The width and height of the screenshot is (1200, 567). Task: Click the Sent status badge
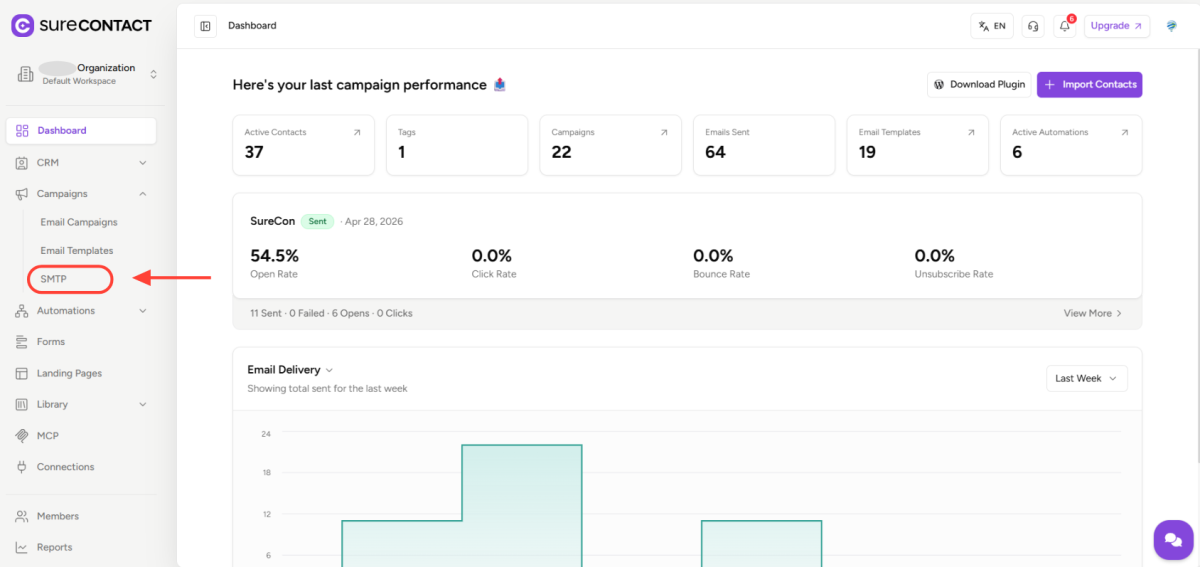[x=317, y=221]
